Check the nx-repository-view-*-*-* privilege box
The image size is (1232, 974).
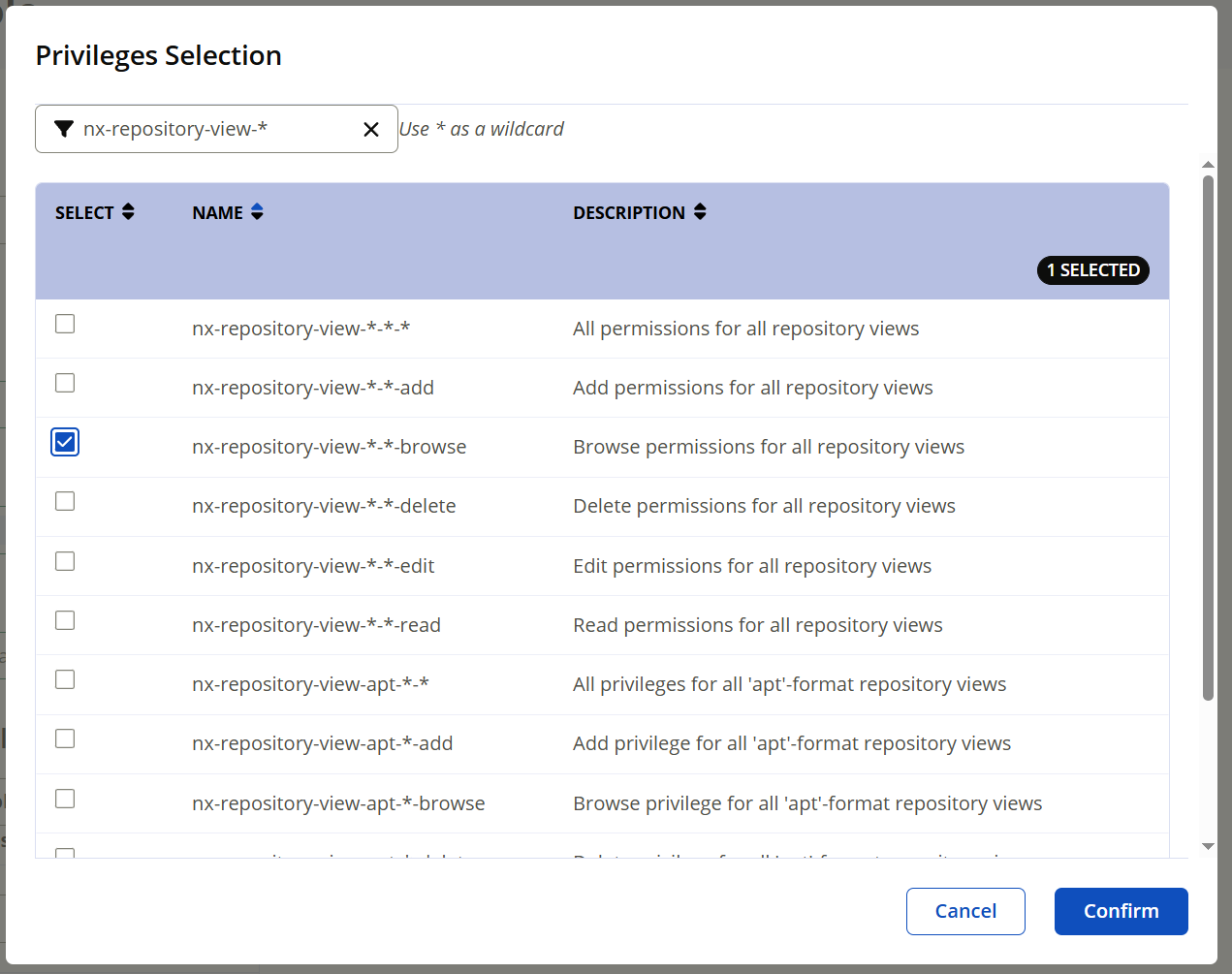point(65,324)
